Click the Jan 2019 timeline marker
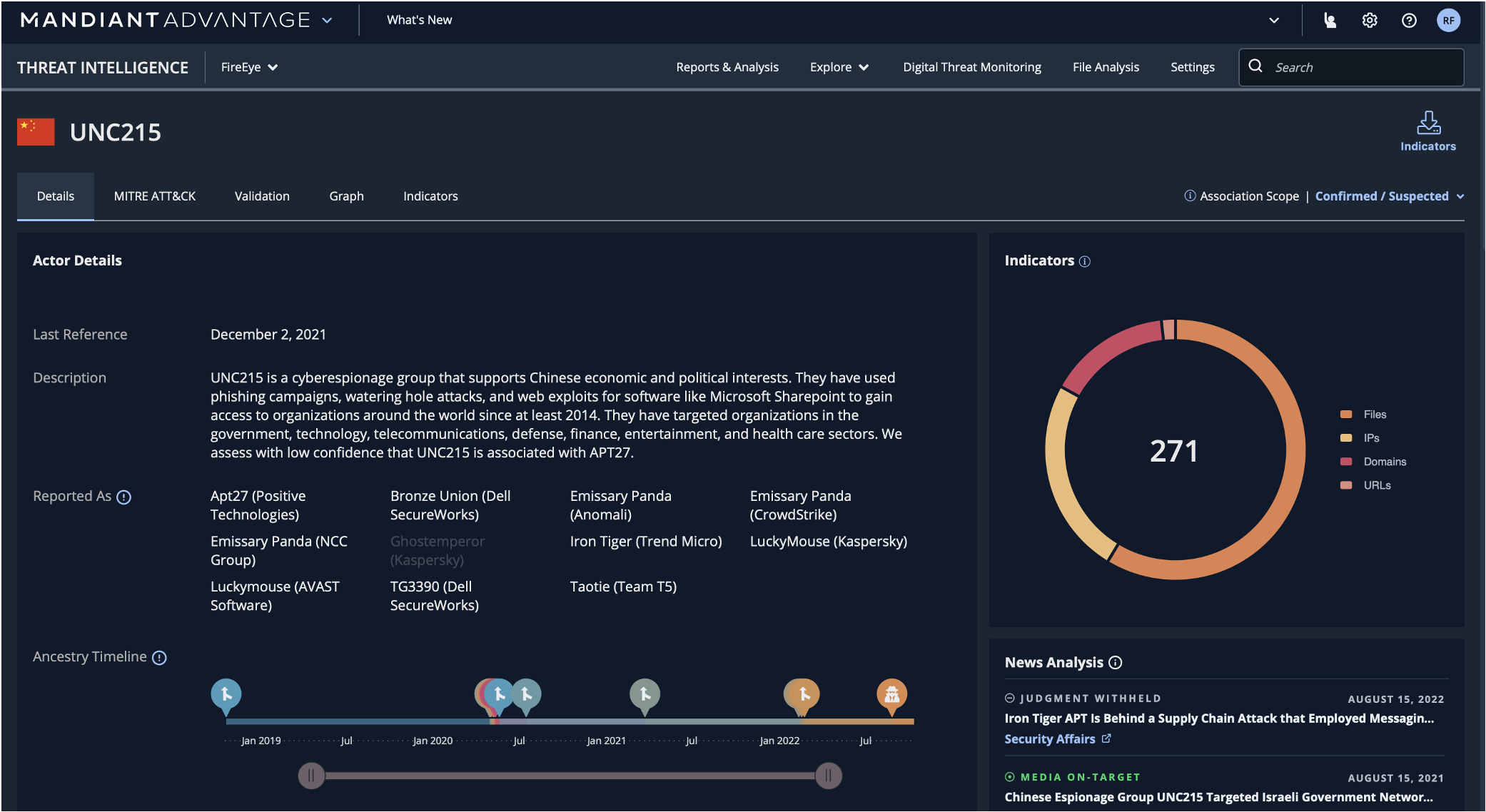Image resolution: width=1486 pixels, height=812 pixels. (x=226, y=696)
